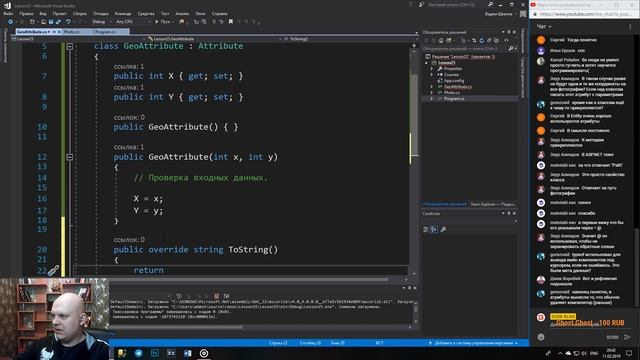The height and width of the screenshot is (360, 640).
Task: Click the ссылка: 1 CodeLens above property X
Action: tap(129, 66)
